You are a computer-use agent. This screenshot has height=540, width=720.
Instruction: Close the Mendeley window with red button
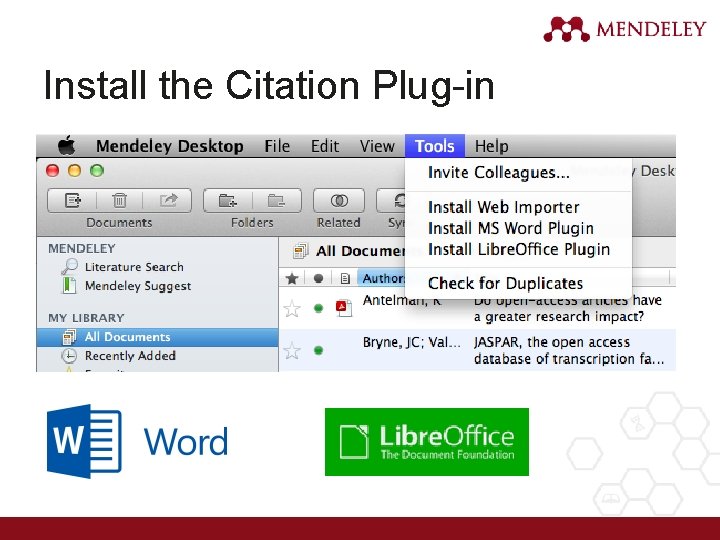point(52,170)
